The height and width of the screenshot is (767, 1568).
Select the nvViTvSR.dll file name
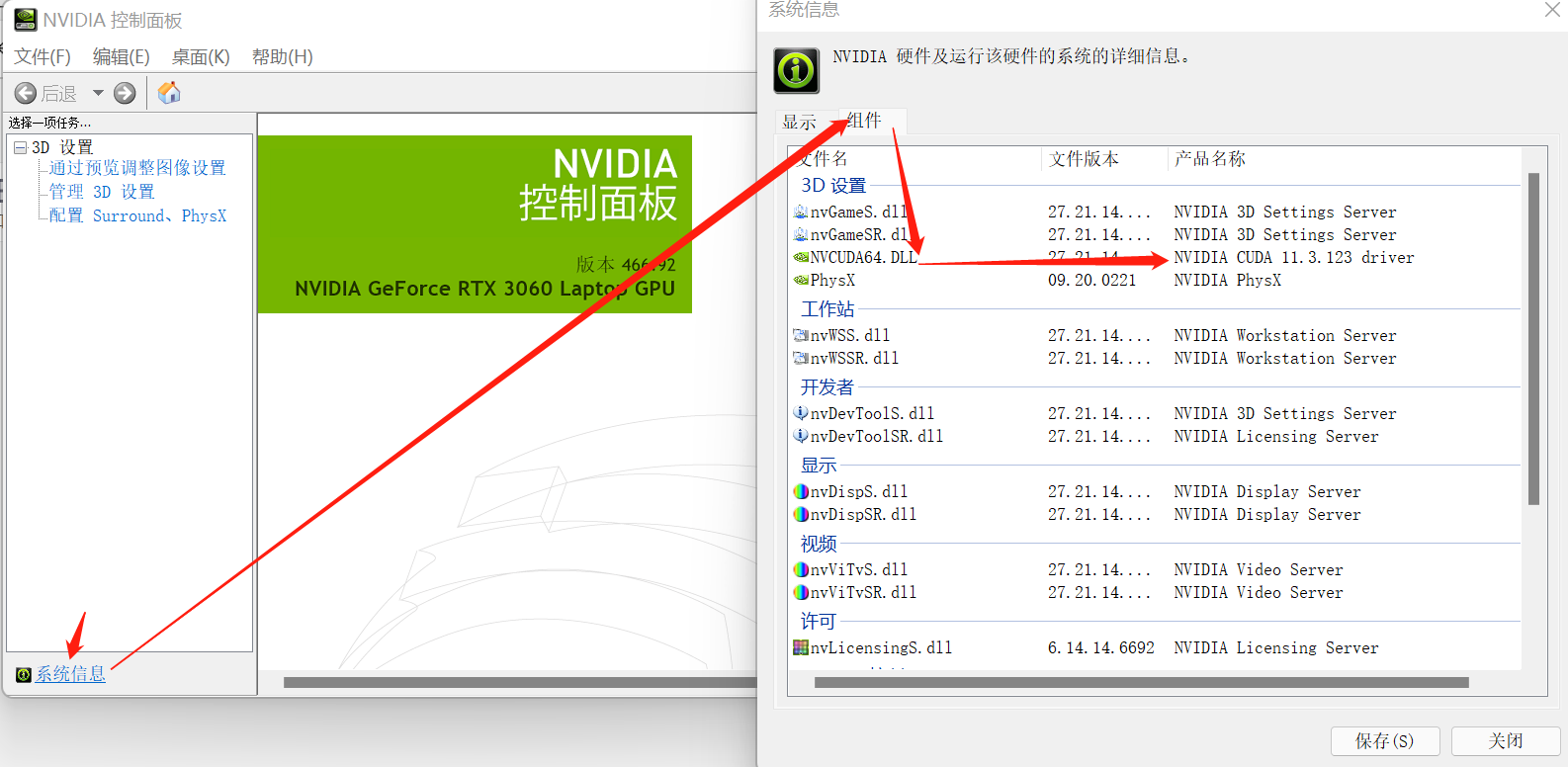pos(863,592)
